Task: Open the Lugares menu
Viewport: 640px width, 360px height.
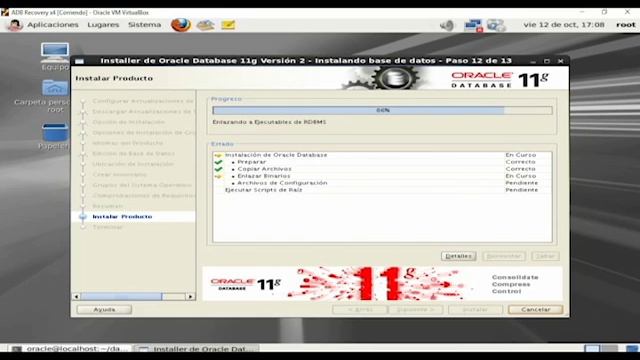Action: coord(103,25)
